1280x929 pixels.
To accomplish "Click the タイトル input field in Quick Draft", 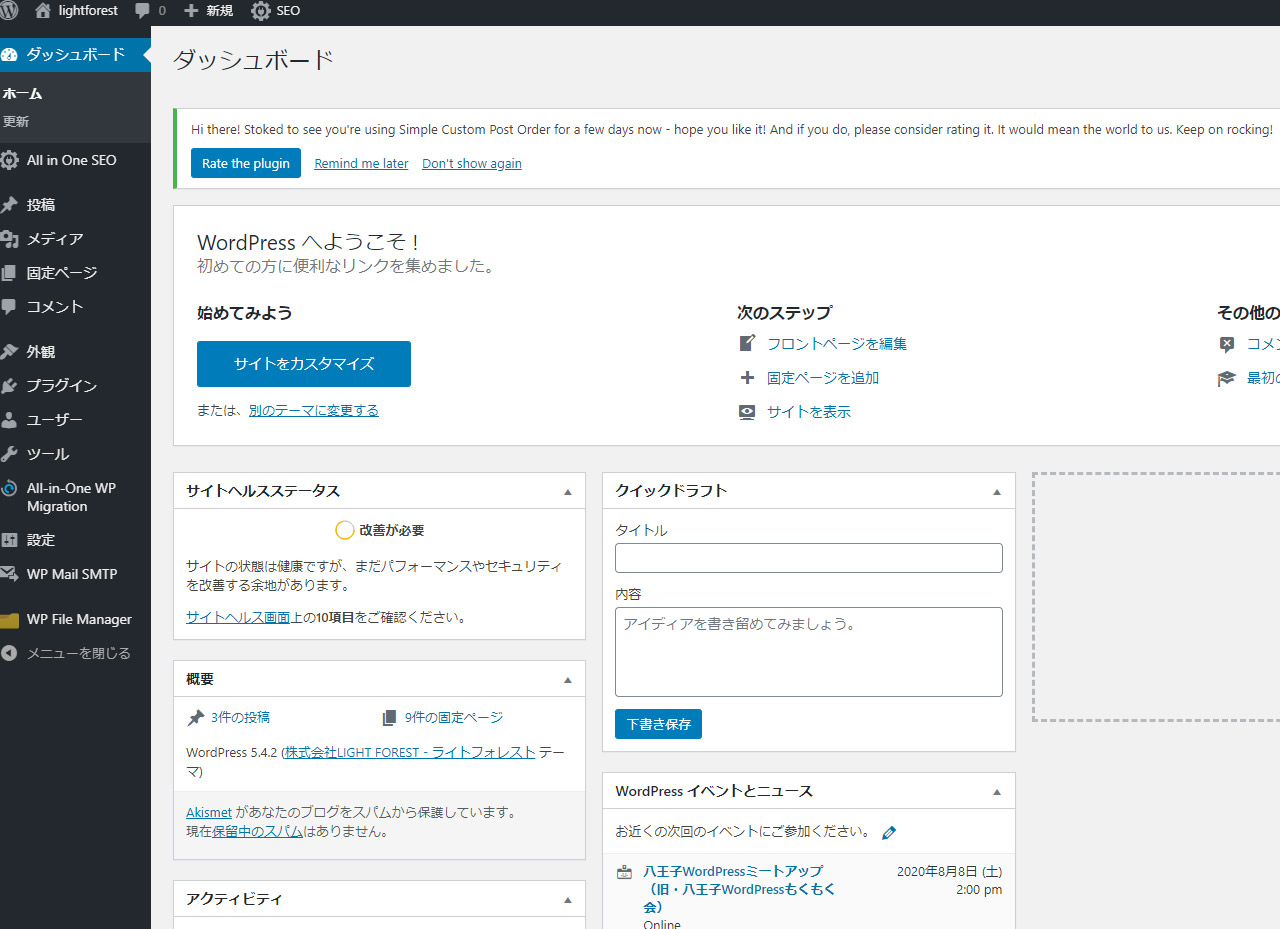I will 808,558.
